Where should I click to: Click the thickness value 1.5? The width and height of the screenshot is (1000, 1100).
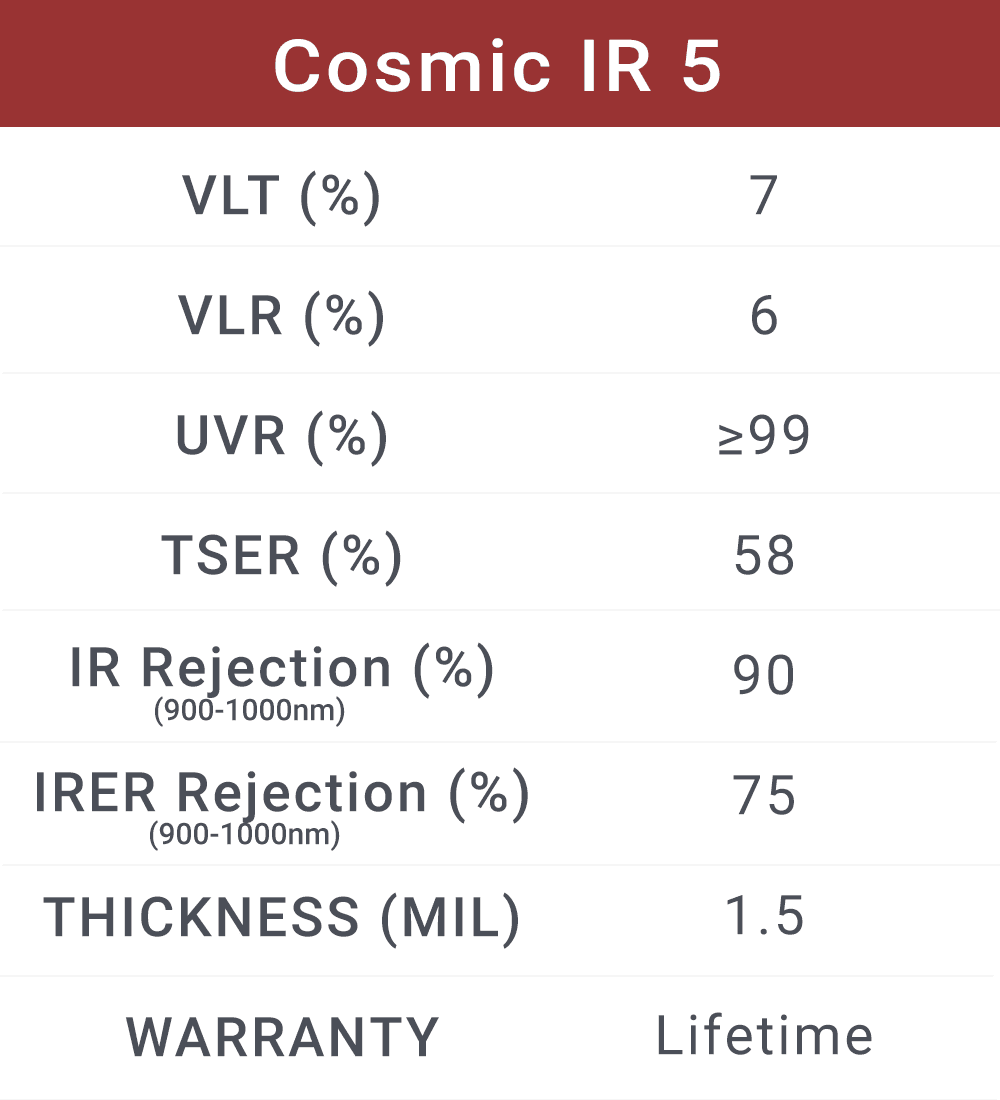point(764,917)
